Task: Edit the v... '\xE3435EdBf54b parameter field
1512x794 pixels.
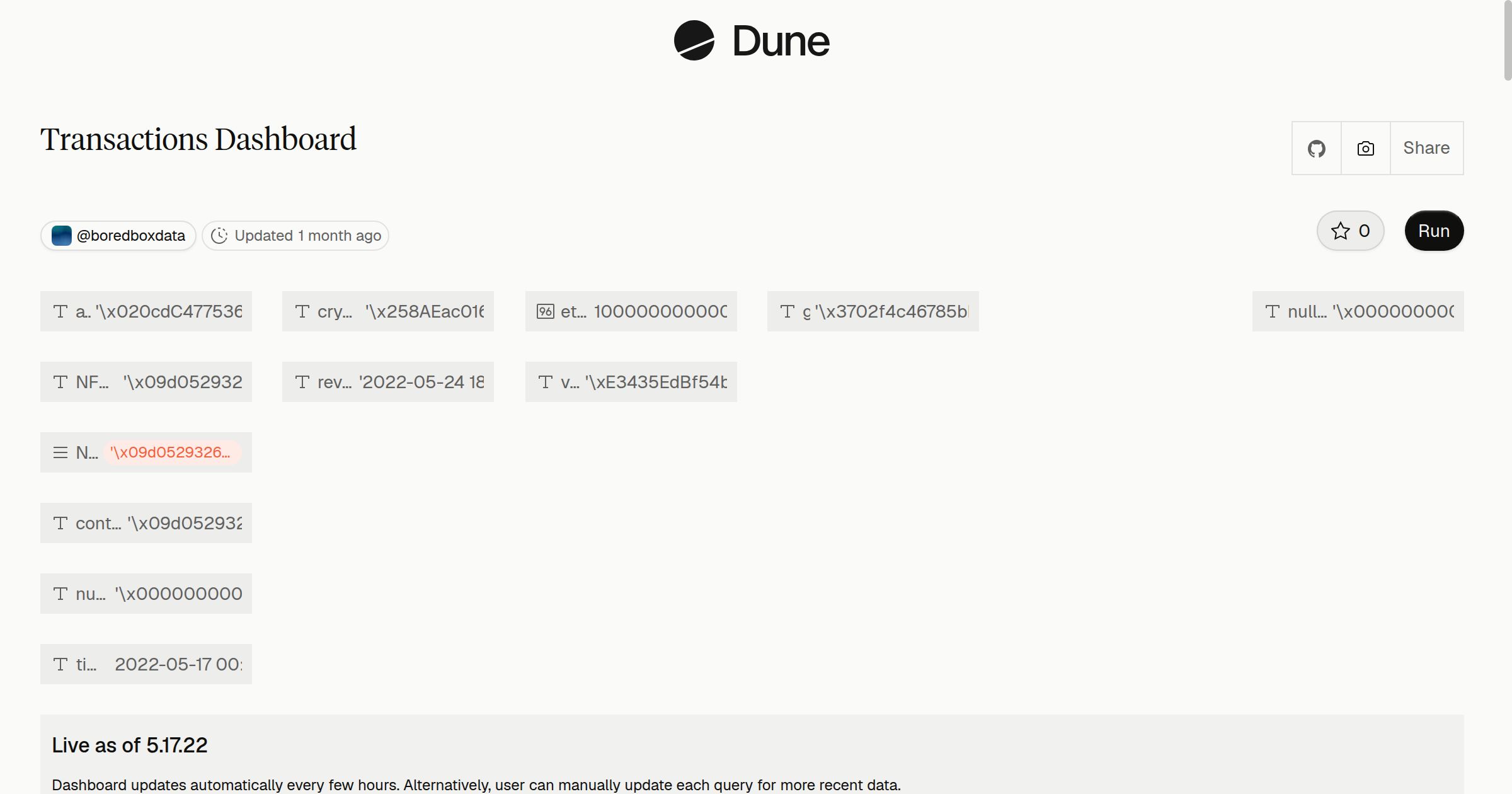Action: click(x=631, y=382)
